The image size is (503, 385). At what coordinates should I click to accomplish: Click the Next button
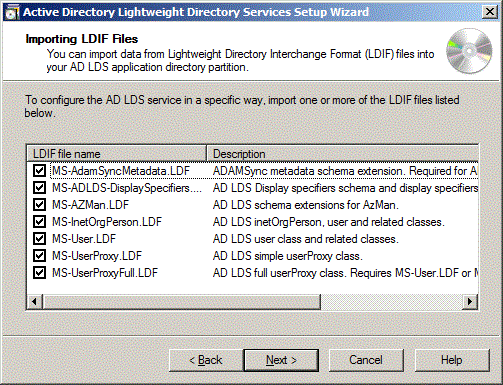pos(281,360)
